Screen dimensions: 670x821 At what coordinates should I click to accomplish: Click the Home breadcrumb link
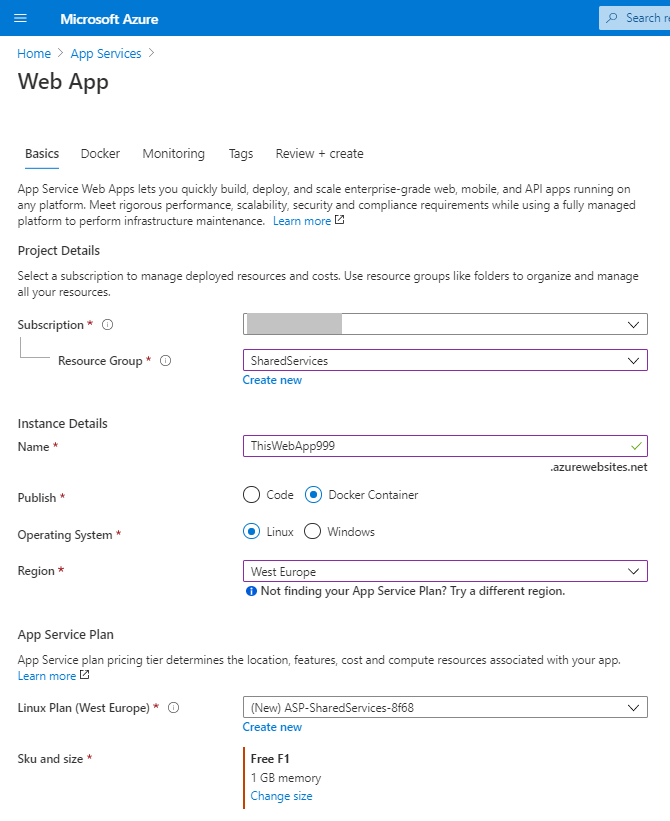click(34, 53)
